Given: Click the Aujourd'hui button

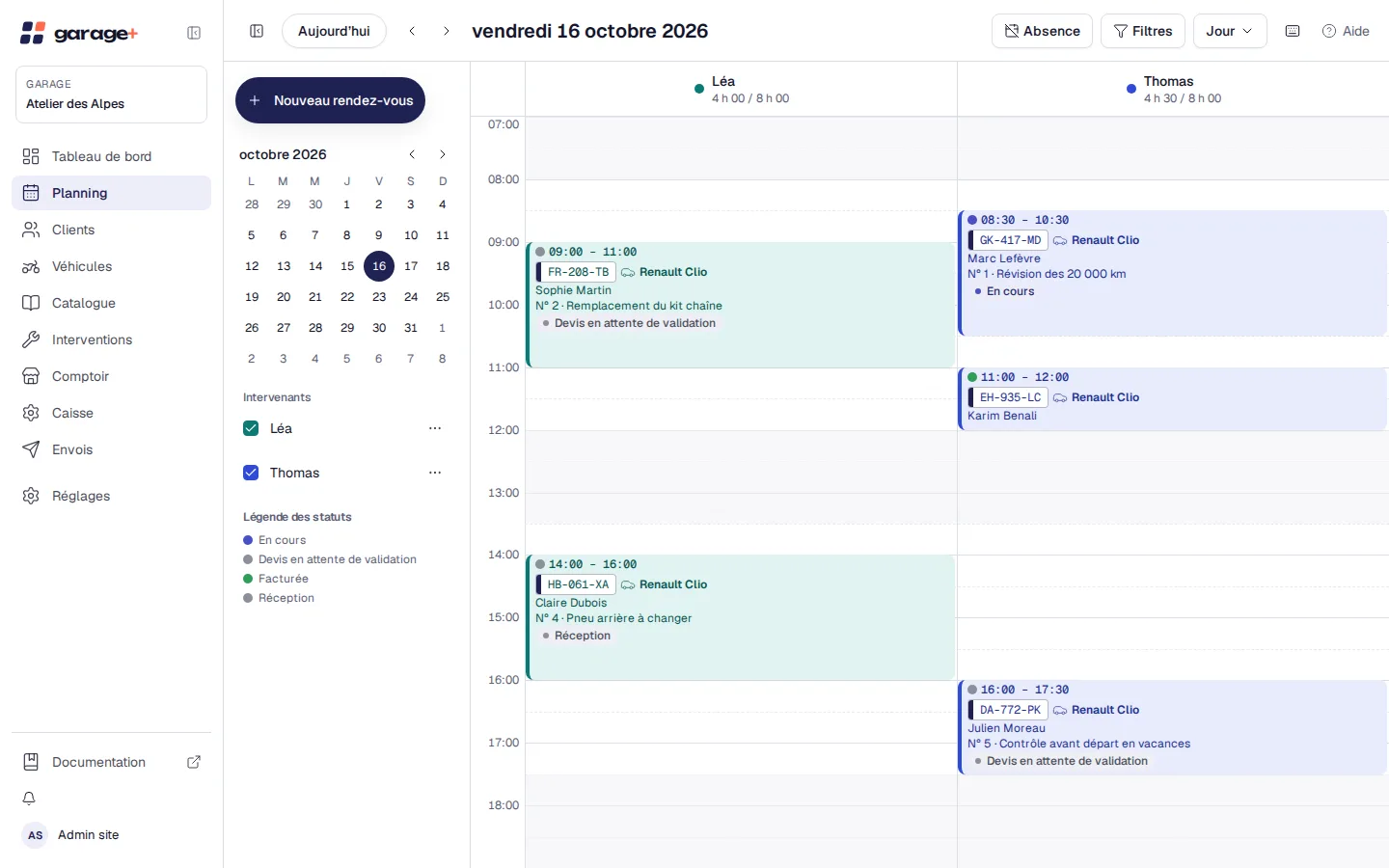Looking at the screenshot, I should click(x=334, y=31).
